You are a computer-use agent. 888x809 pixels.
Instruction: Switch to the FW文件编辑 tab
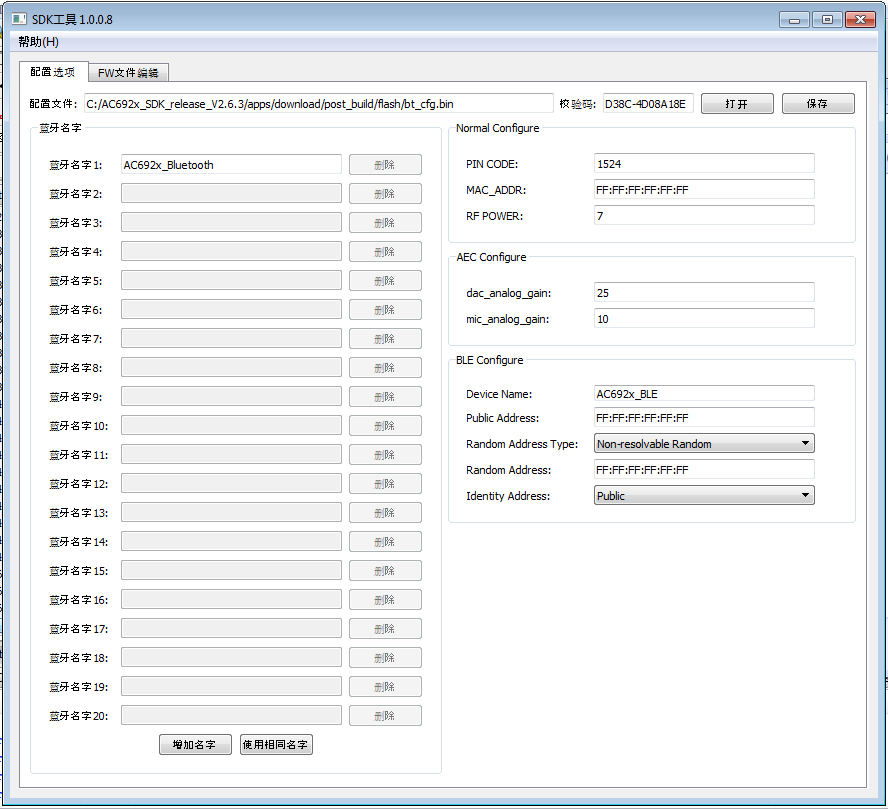[128, 73]
